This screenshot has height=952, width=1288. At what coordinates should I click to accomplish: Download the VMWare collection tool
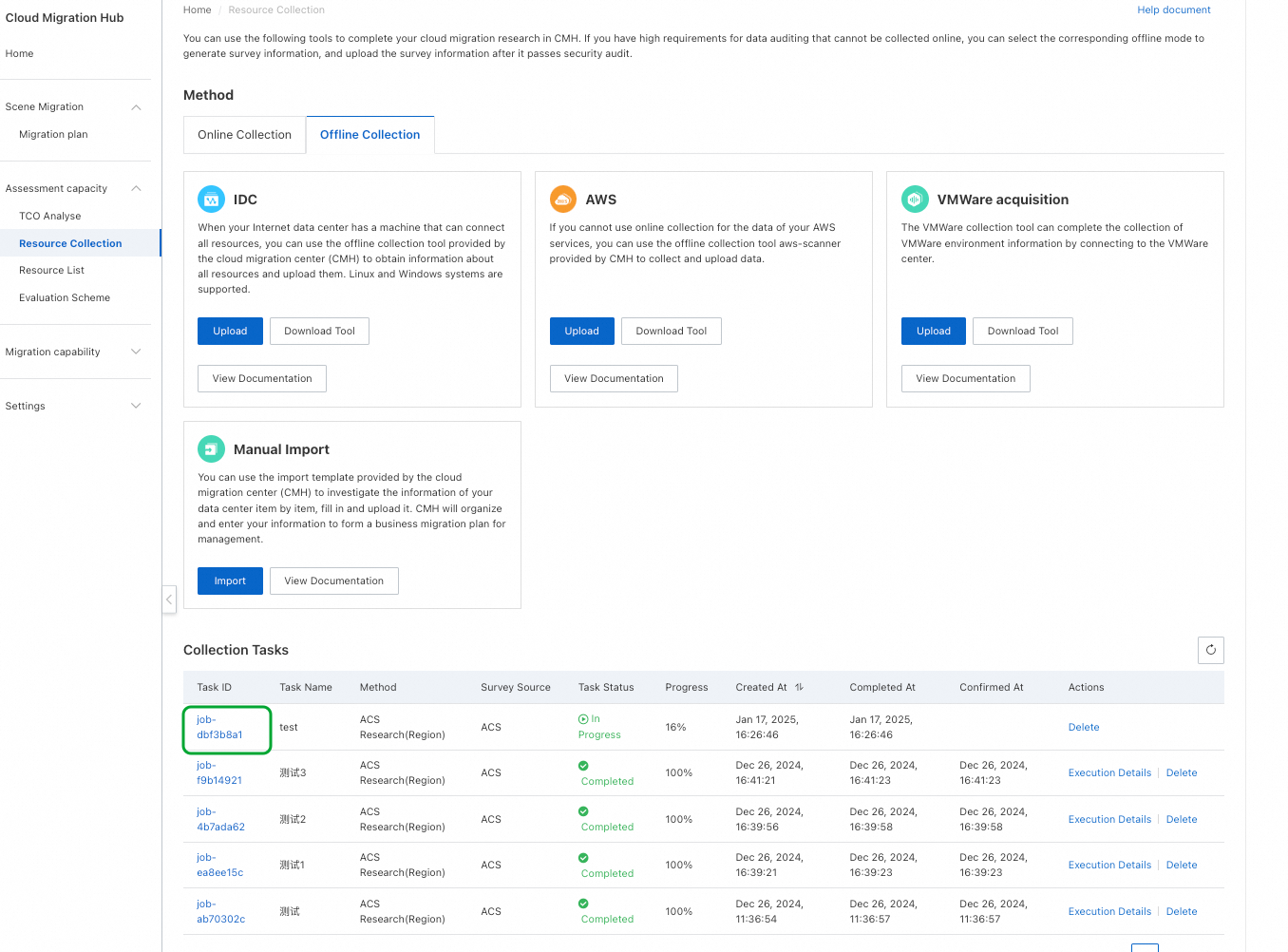pyautogui.click(x=1023, y=332)
